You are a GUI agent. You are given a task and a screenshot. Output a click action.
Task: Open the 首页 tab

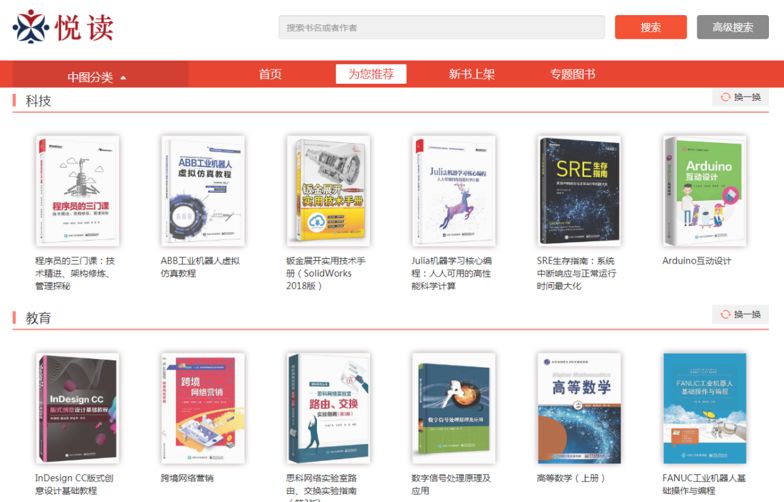coord(270,74)
